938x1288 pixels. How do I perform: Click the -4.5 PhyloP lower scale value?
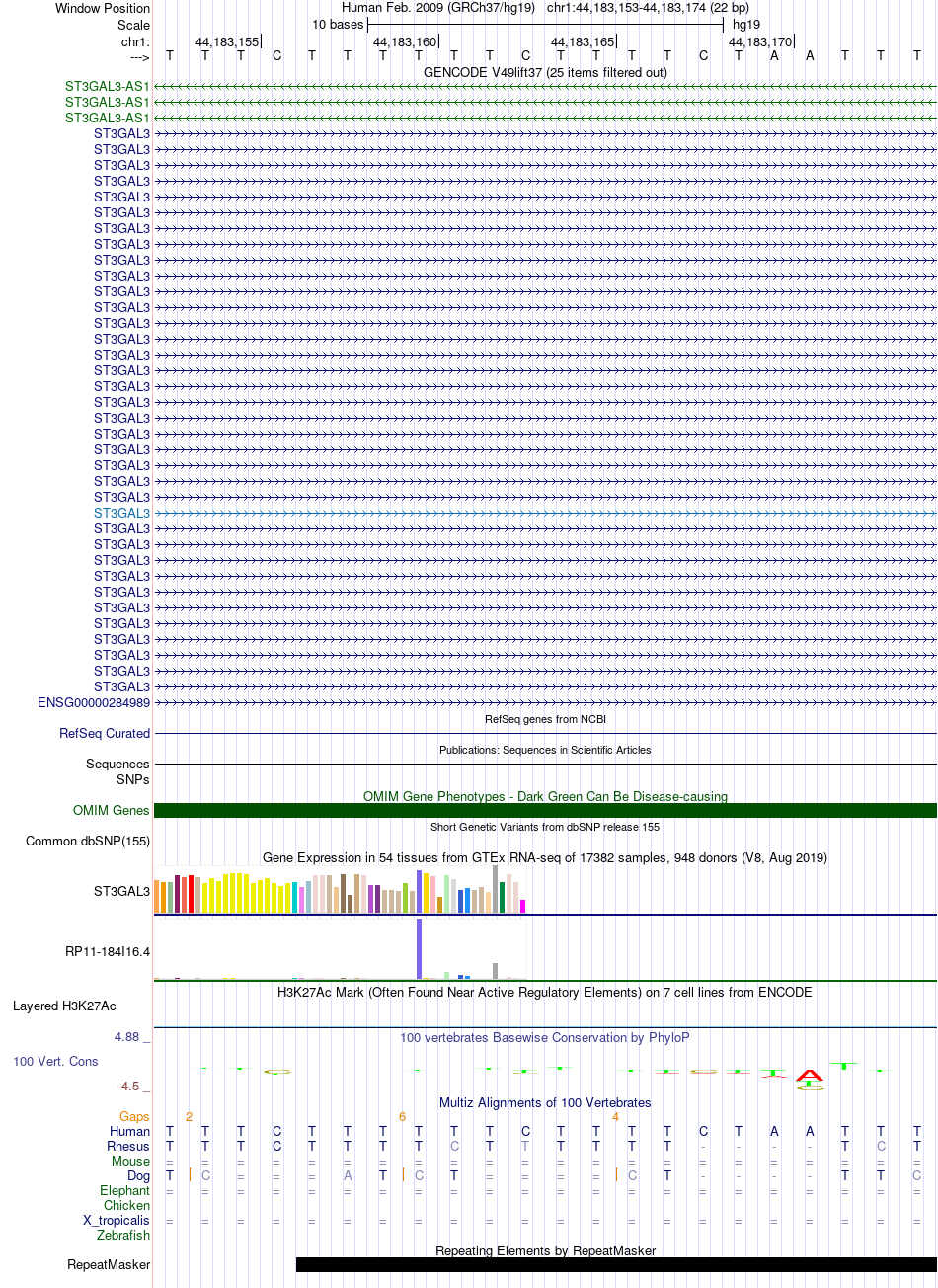tap(128, 1086)
